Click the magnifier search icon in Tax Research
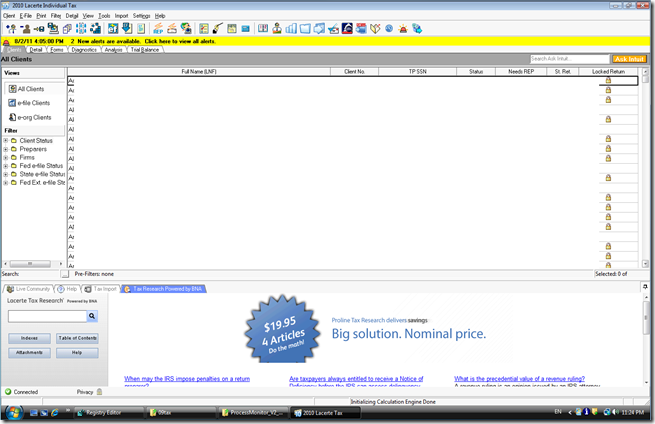The height and width of the screenshot is (424, 655). coord(92,316)
